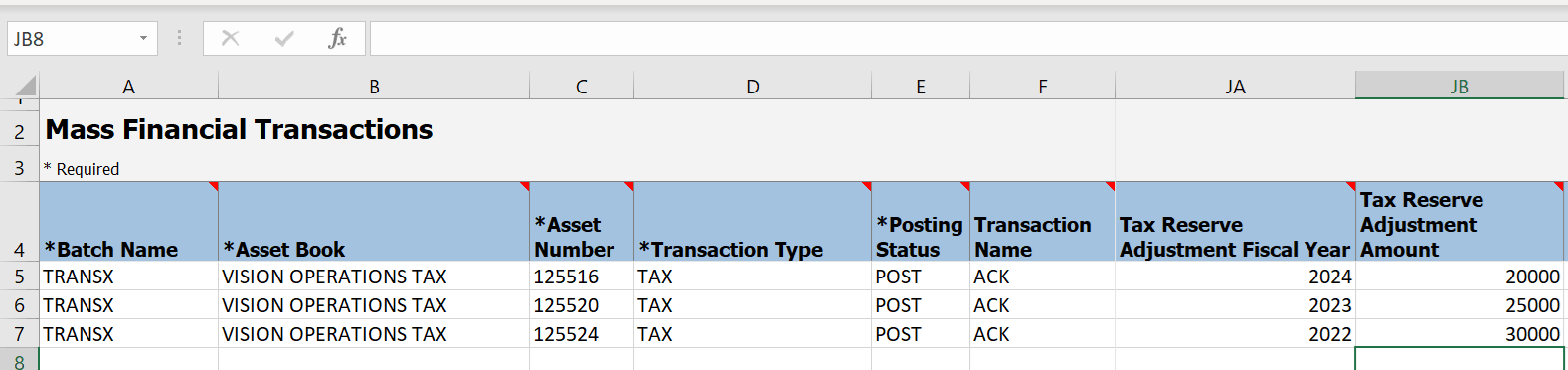Click ACK transaction name in row 7

click(1042, 334)
